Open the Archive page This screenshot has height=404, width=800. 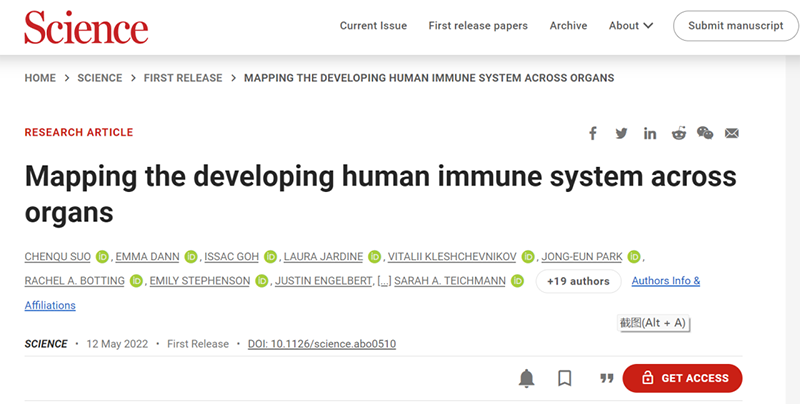point(568,26)
